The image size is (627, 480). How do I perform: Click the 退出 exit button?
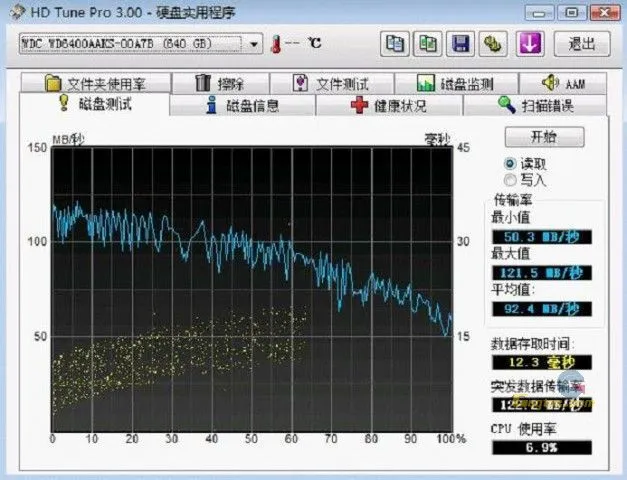pyautogui.click(x=581, y=44)
